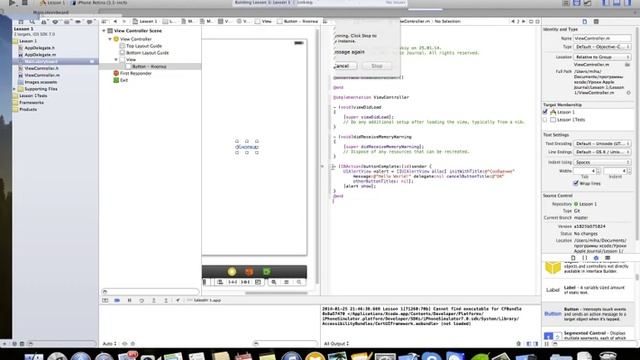Click Step Over in debug bar
This screenshot has width=640, height=360.
142,300
